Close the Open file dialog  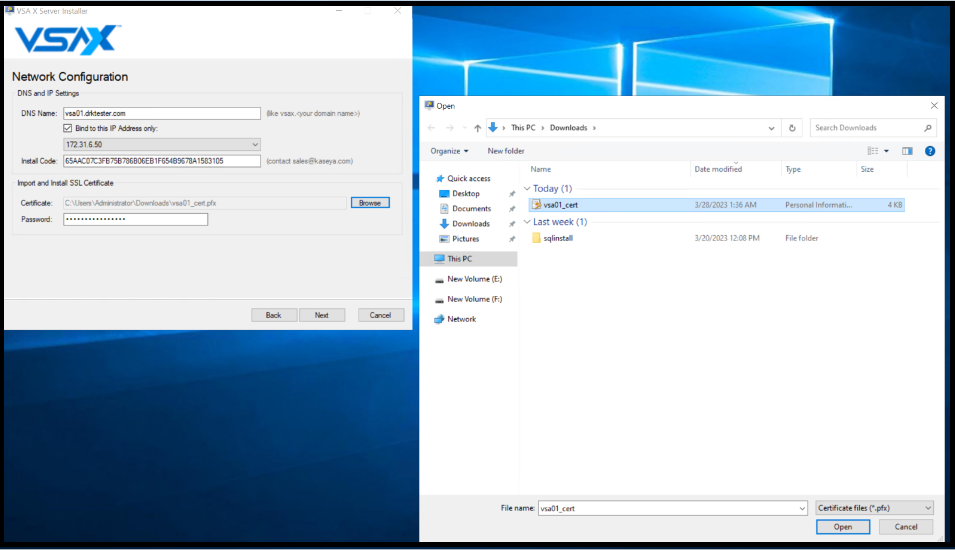[x=934, y=105]
